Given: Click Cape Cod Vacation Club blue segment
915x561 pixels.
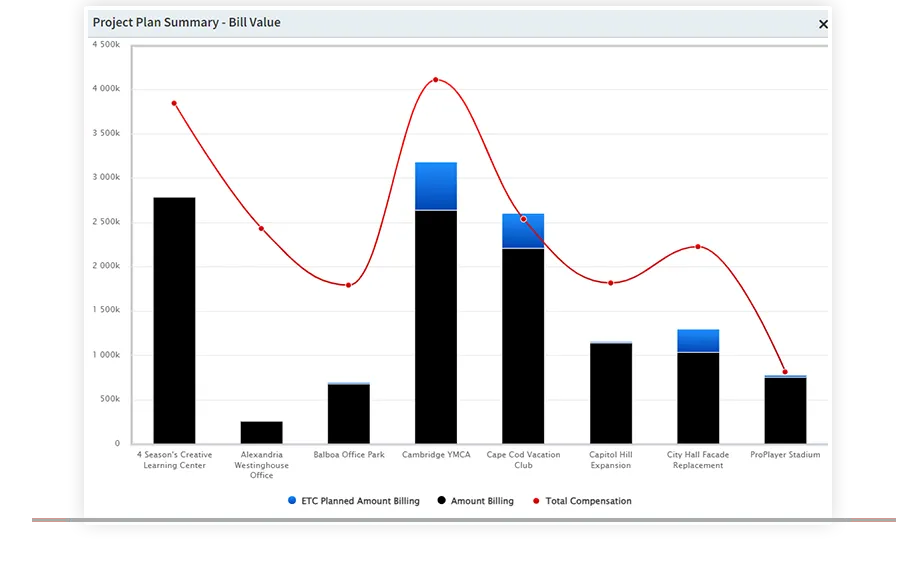Looking at the screenshot, I should click(x=523, y=231).
